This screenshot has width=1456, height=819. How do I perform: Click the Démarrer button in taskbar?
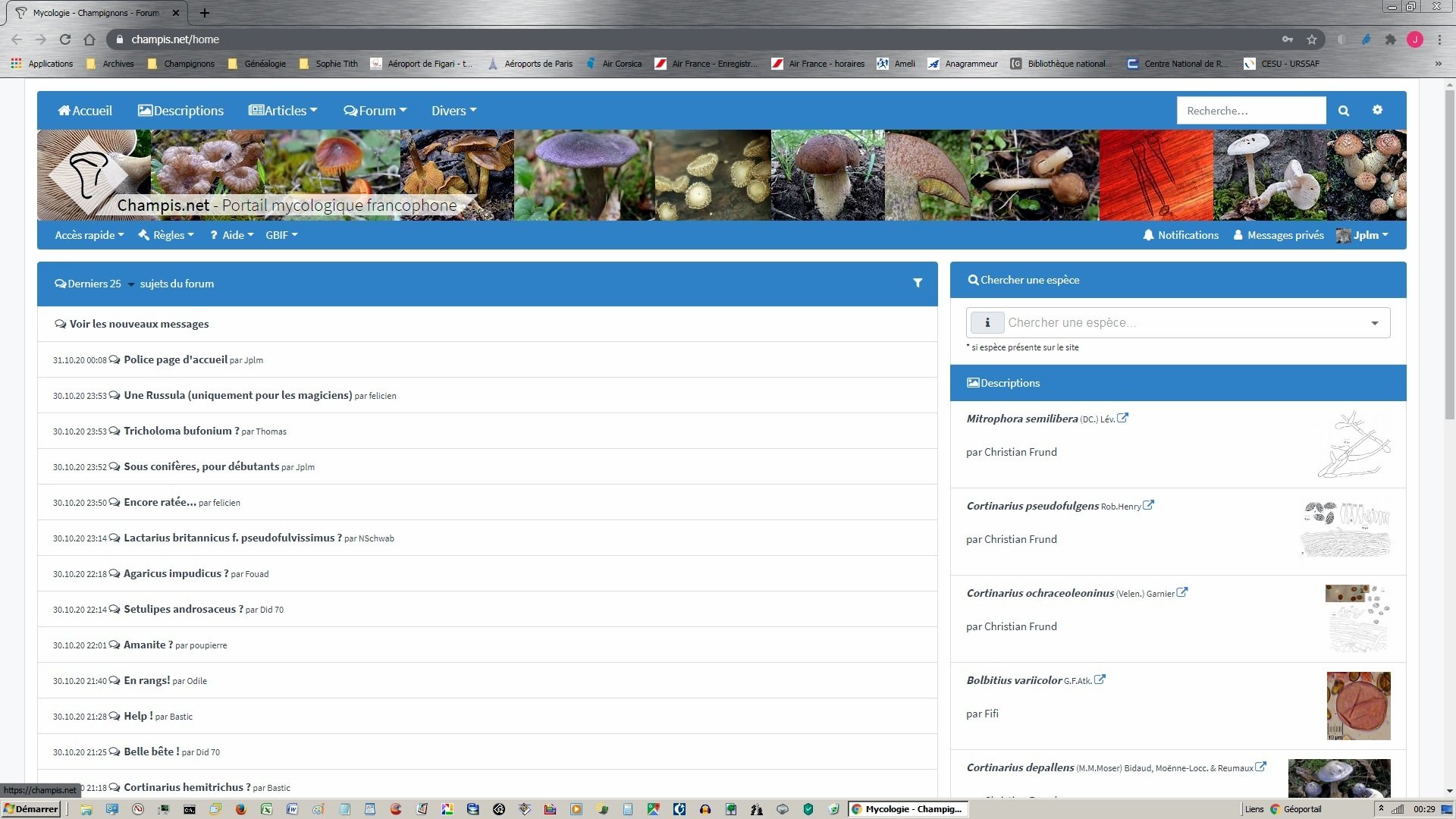tap(31, 809)
